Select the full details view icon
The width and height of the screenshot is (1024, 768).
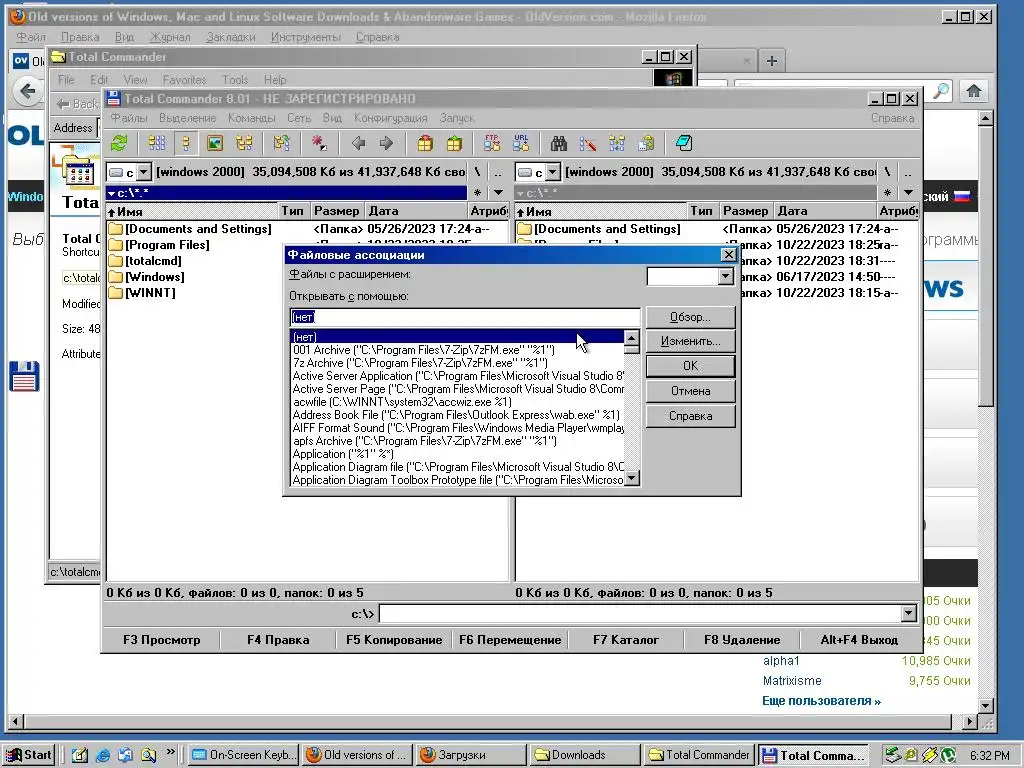[186, 143]
